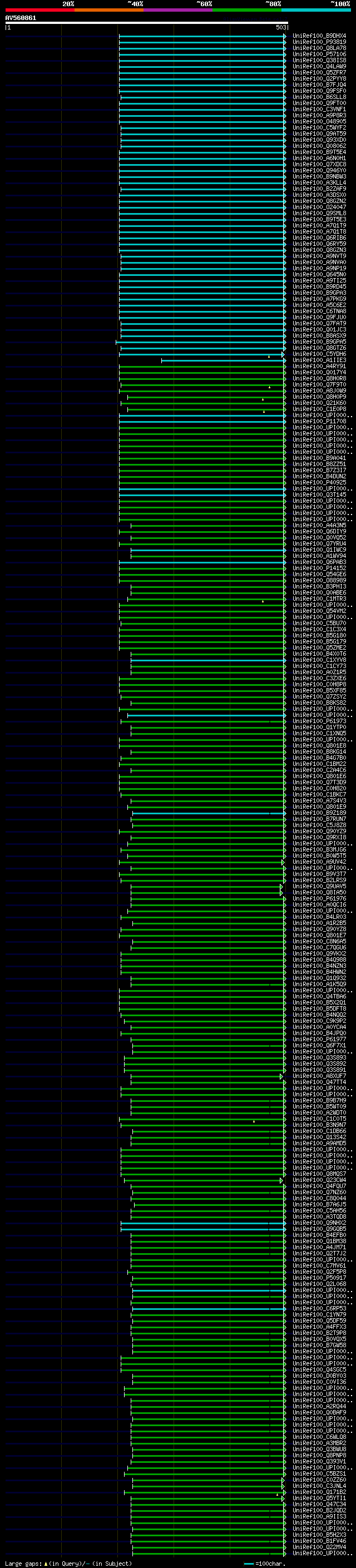
Task: Click the cyan alignment bar for UniRef100_Q6PAB3
Action: [x=202, y=562]
